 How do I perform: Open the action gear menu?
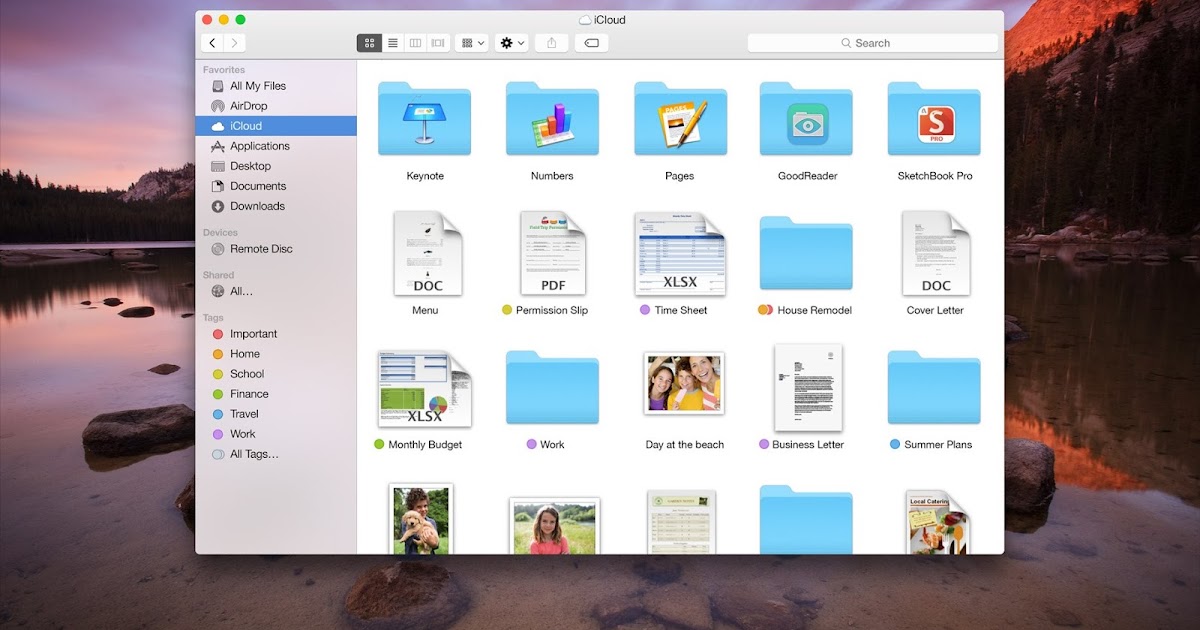511,42
